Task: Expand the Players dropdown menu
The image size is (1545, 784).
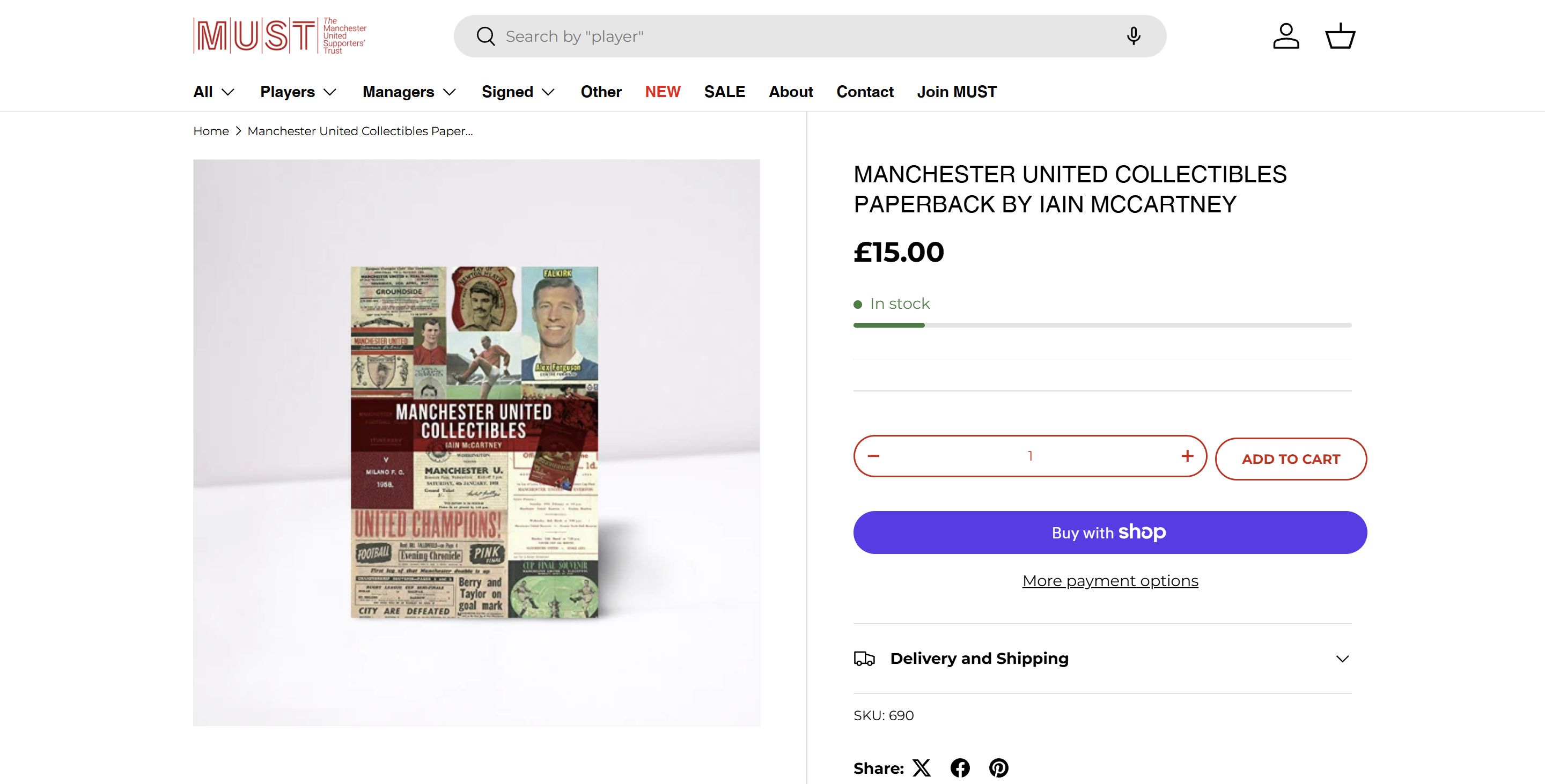Action: 298,92
